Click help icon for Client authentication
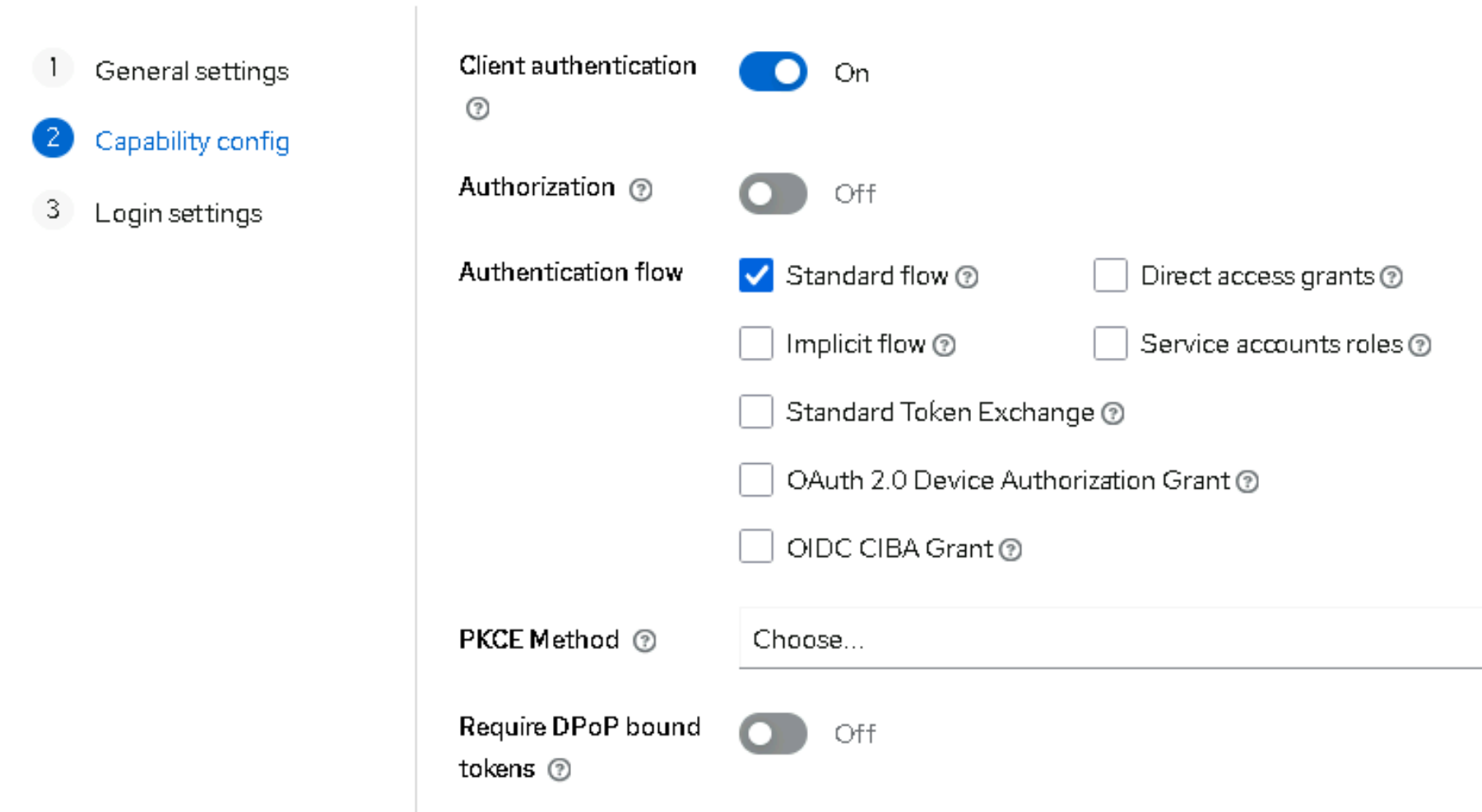The image size is (1482, 812). 477,109
